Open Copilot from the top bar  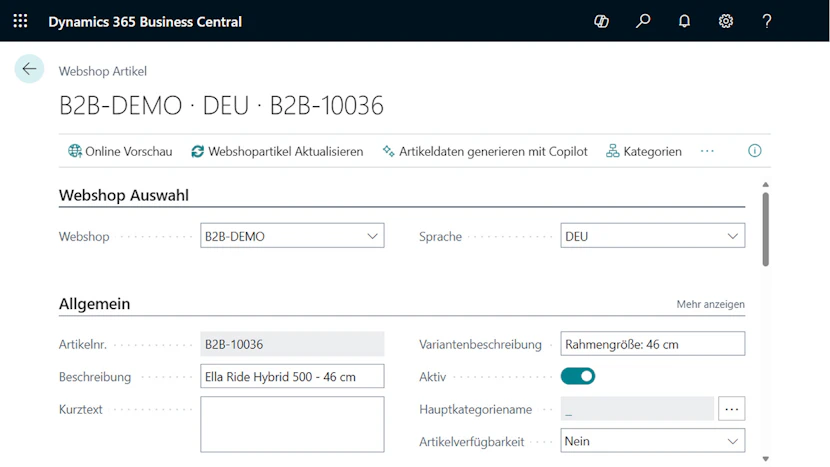(601, 21)
